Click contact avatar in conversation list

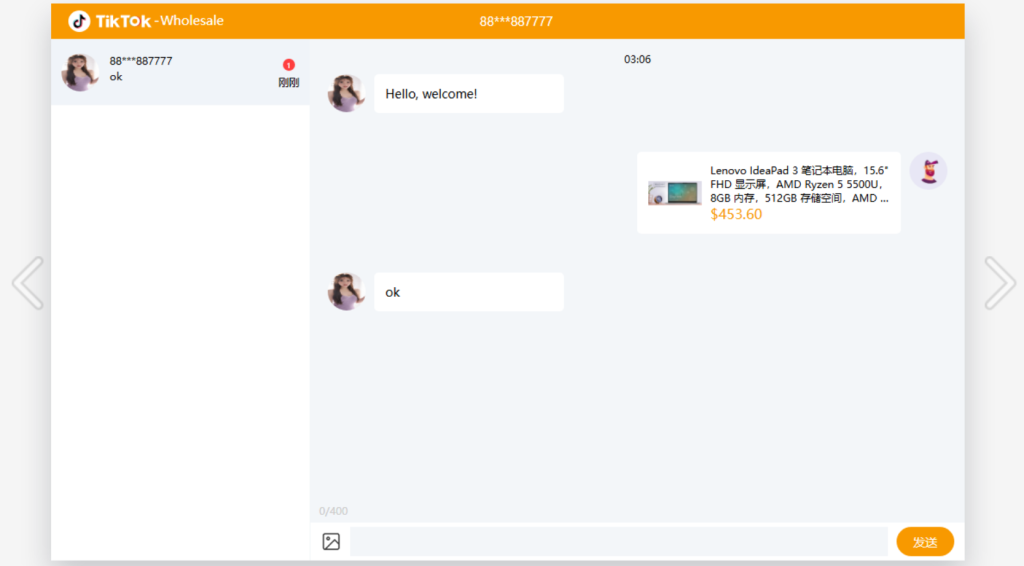[x=80, y=72]
